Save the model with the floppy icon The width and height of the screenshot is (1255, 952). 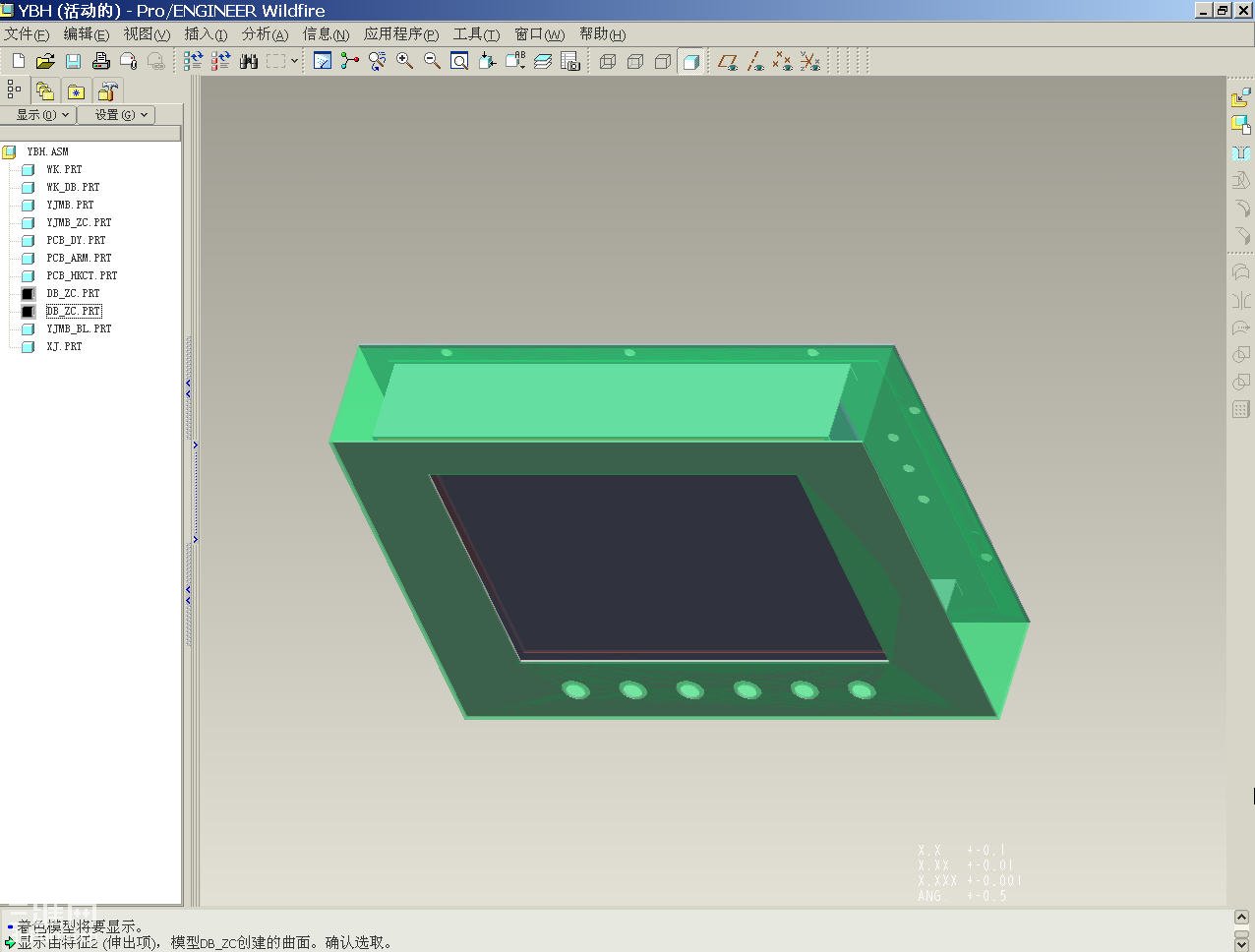click(73, 61)
